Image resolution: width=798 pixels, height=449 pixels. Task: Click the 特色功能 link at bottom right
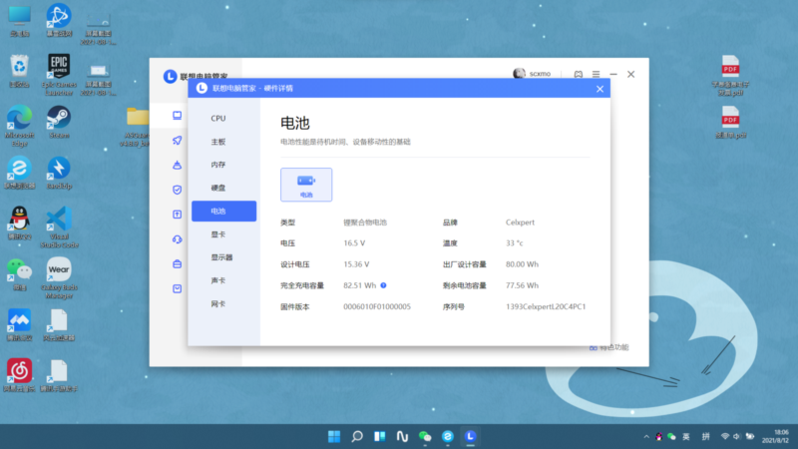pos(610,347)
